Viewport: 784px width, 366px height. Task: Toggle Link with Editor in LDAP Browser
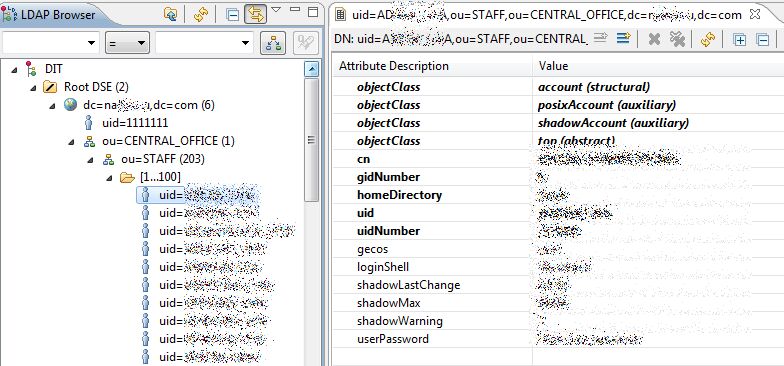[x=255, y=14]
